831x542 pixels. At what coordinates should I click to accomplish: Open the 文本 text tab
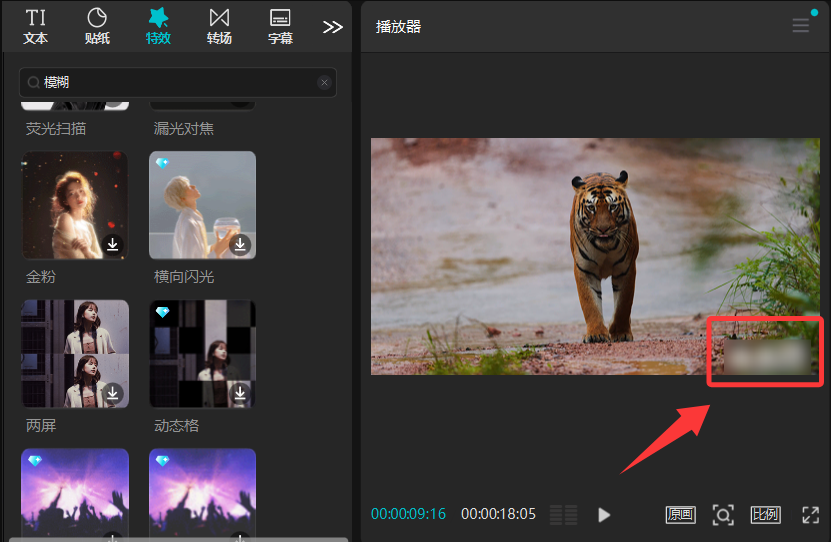click(36, 26)
